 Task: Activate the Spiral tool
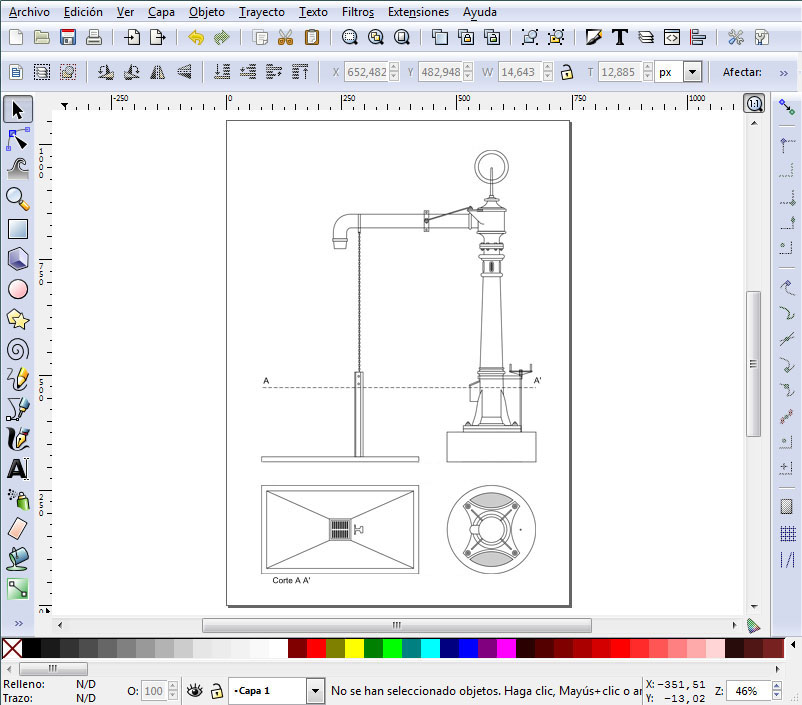18,349
